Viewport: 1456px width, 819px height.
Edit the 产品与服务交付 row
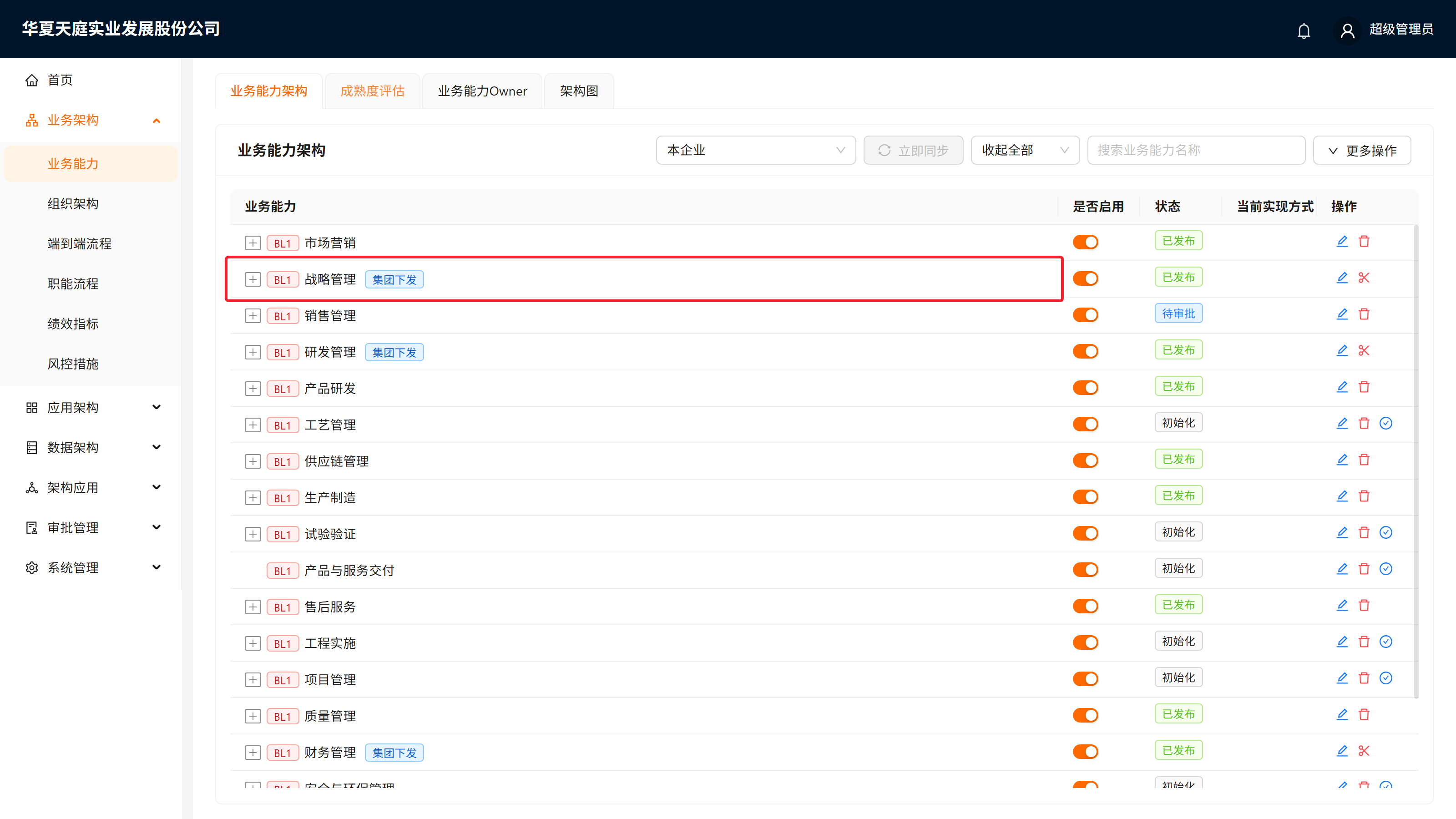point(1342,569)
